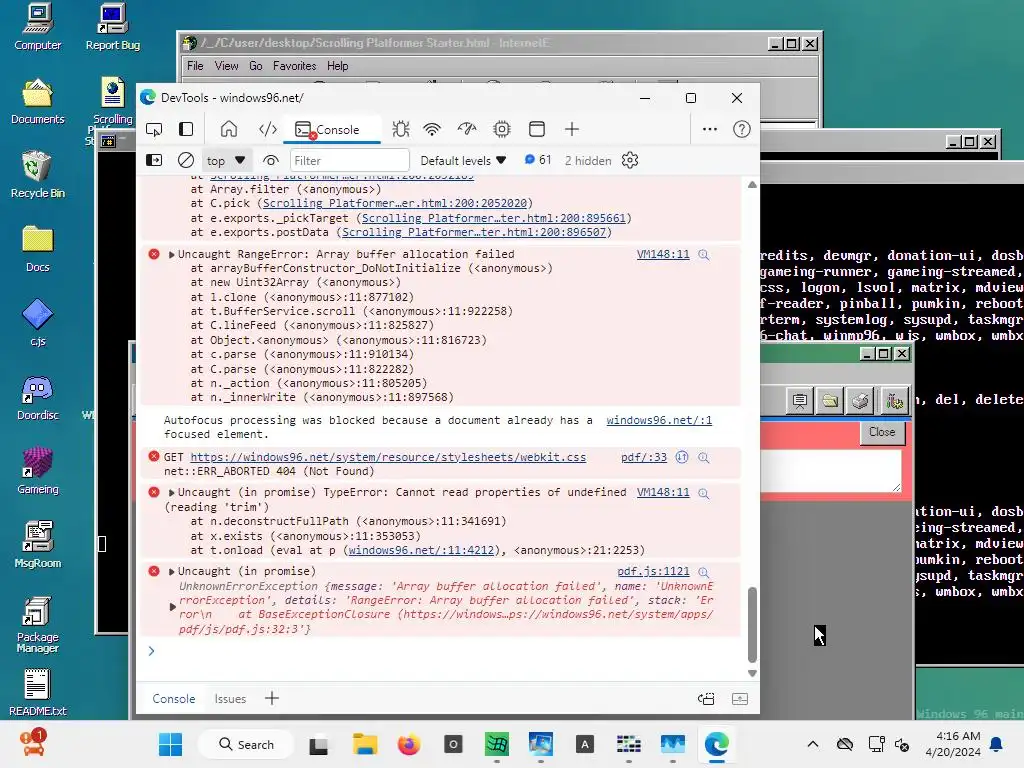This screenshot has width=1024, height=768.
Task: Open the Application tool icon
Action: click(537, 129)
